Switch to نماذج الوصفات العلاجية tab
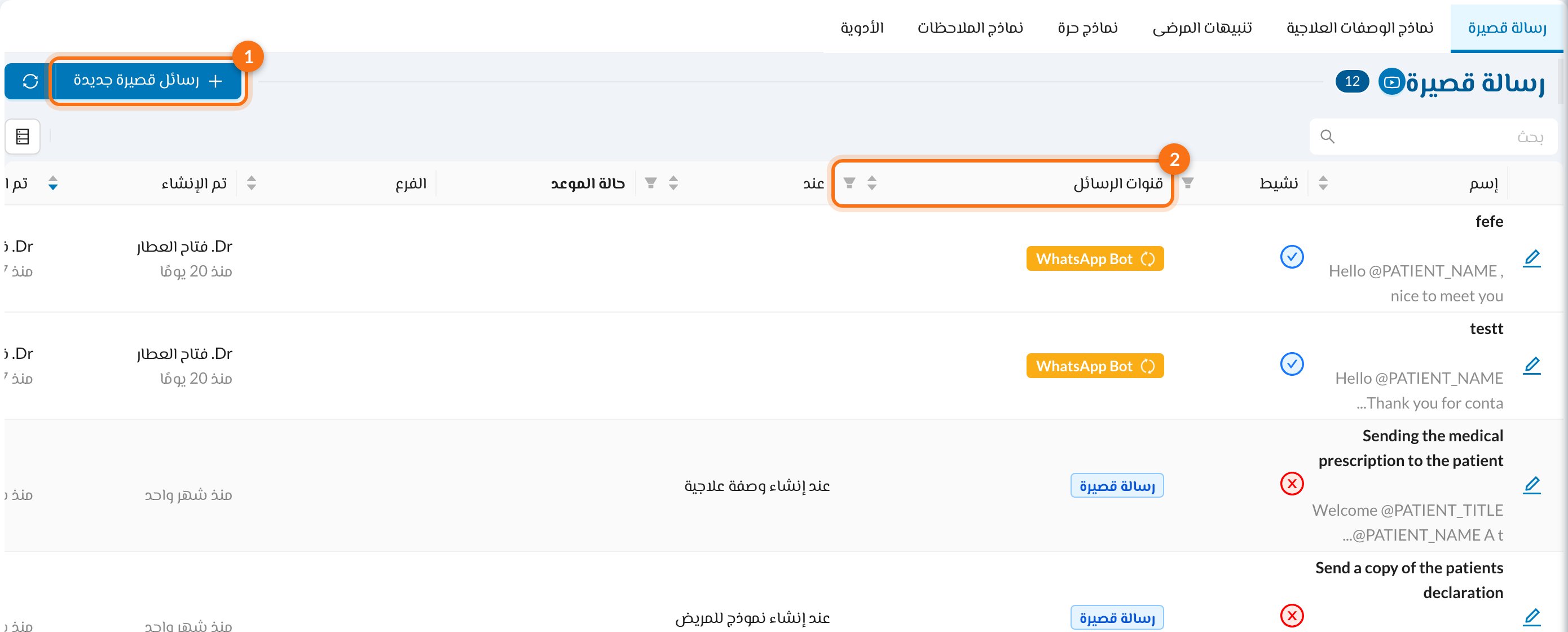The width and height of the screenshot is (1568, 632). pos(1360,28)
